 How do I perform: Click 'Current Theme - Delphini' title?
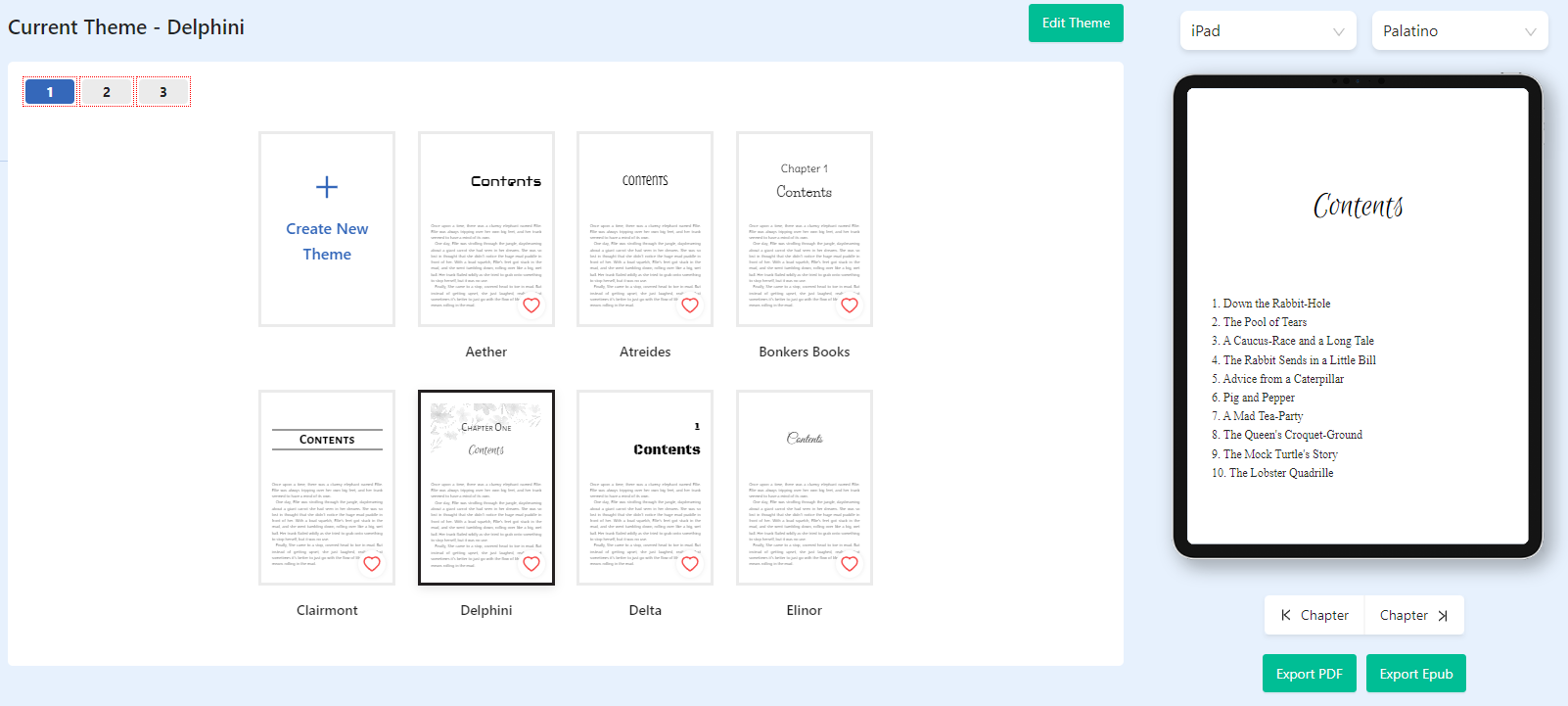[126, 27]
